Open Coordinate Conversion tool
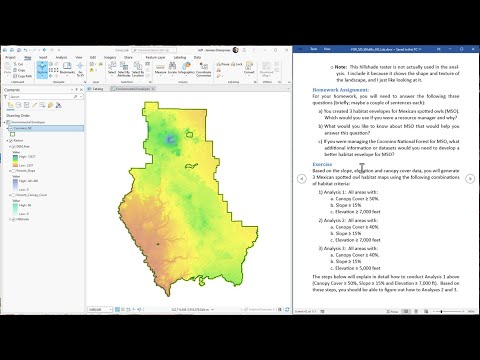Screen dimensions: 480x360 (x=204, y=69)
